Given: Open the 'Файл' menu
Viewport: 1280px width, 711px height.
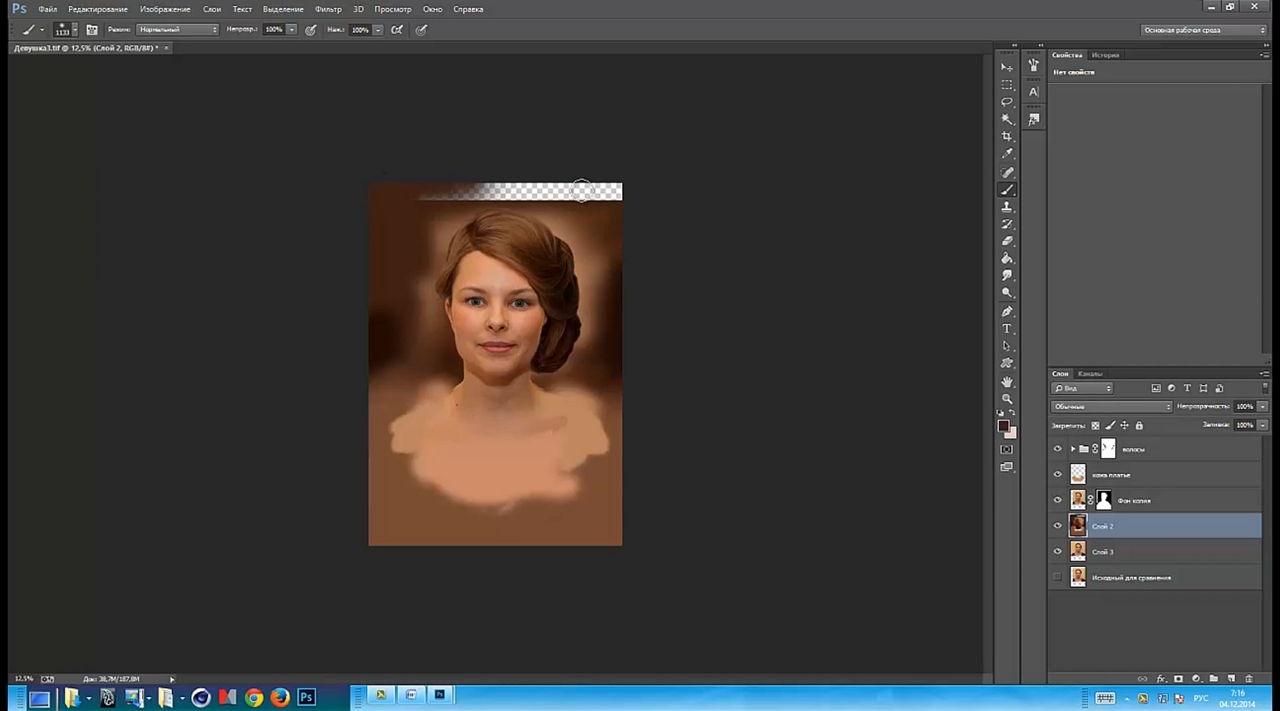Looking at the screenshot, I should [x=47, y=9].
